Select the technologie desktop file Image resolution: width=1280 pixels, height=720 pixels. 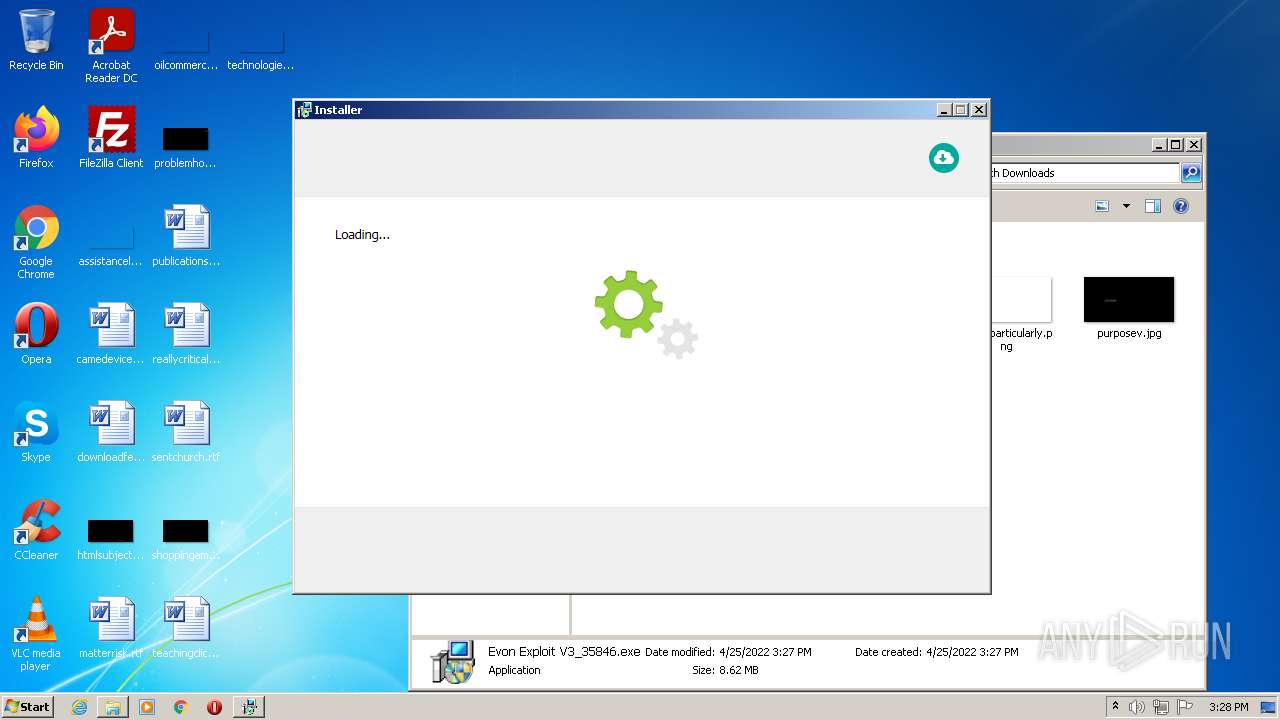pyautogui.click(x=261, y=48)
